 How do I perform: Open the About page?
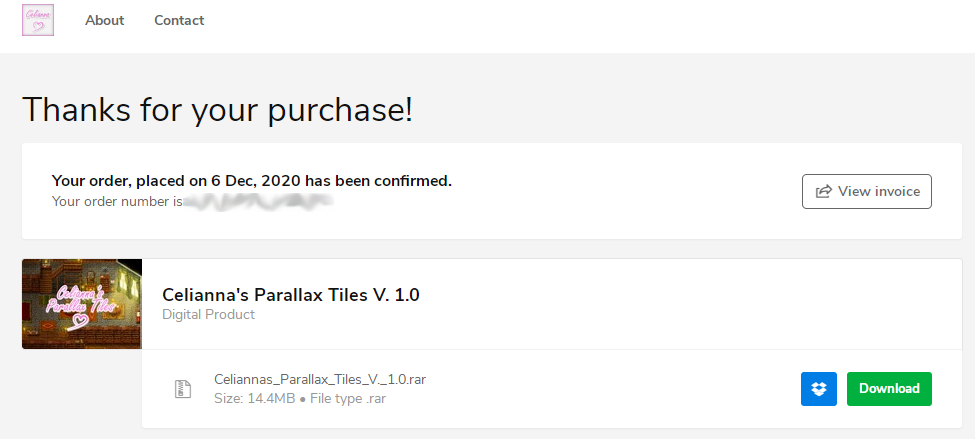point(104,21)
